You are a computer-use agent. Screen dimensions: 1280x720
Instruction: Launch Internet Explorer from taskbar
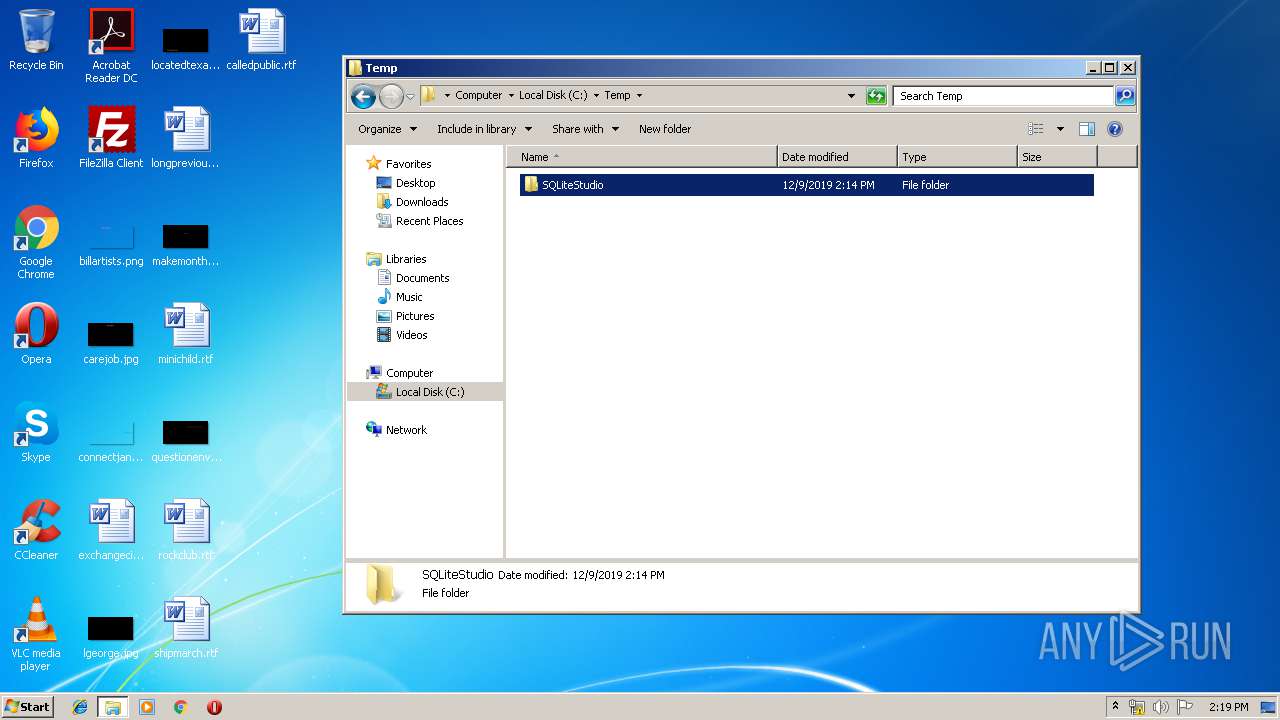click(x=80, y=707)
